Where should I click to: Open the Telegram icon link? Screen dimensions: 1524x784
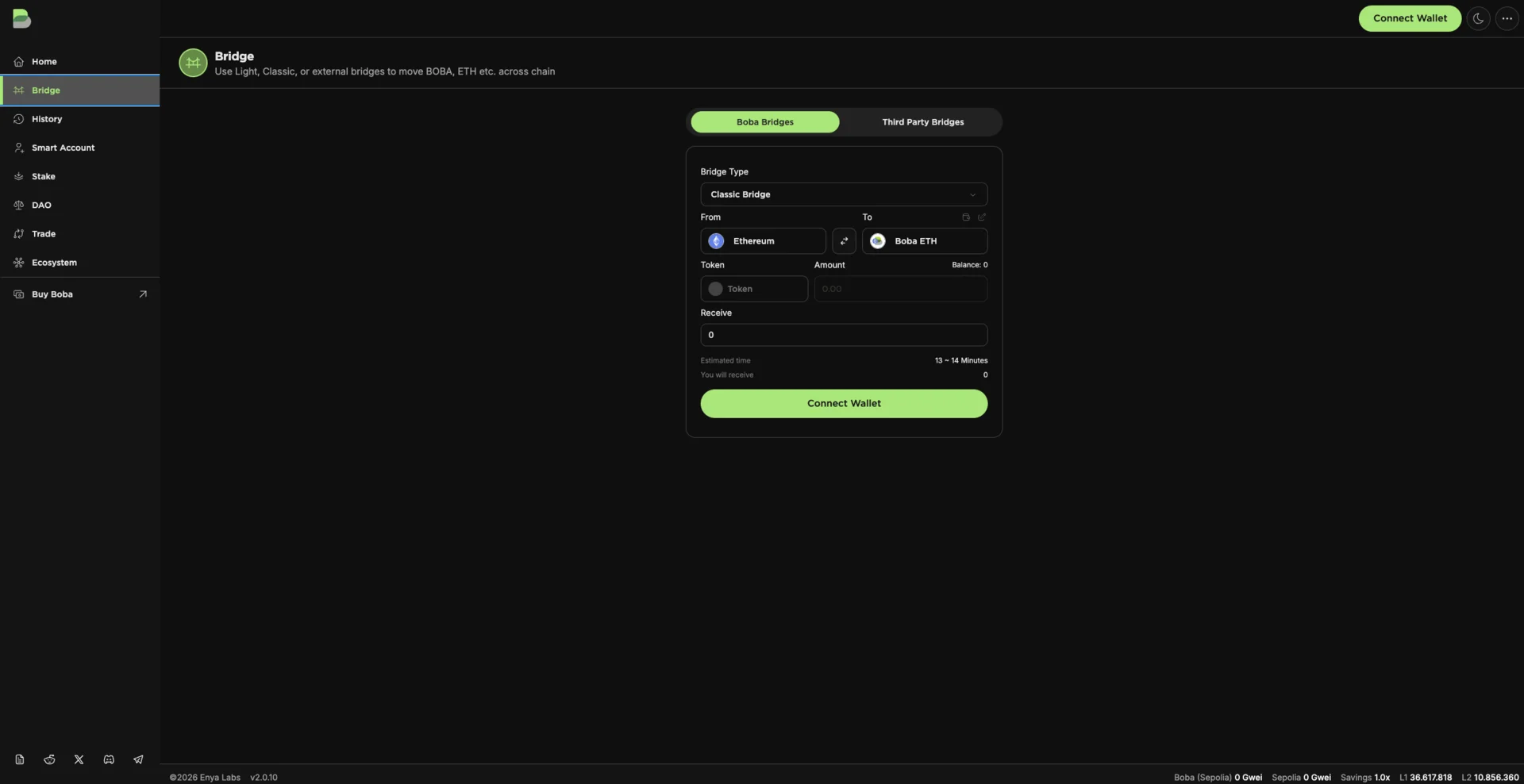pos(138,759)
